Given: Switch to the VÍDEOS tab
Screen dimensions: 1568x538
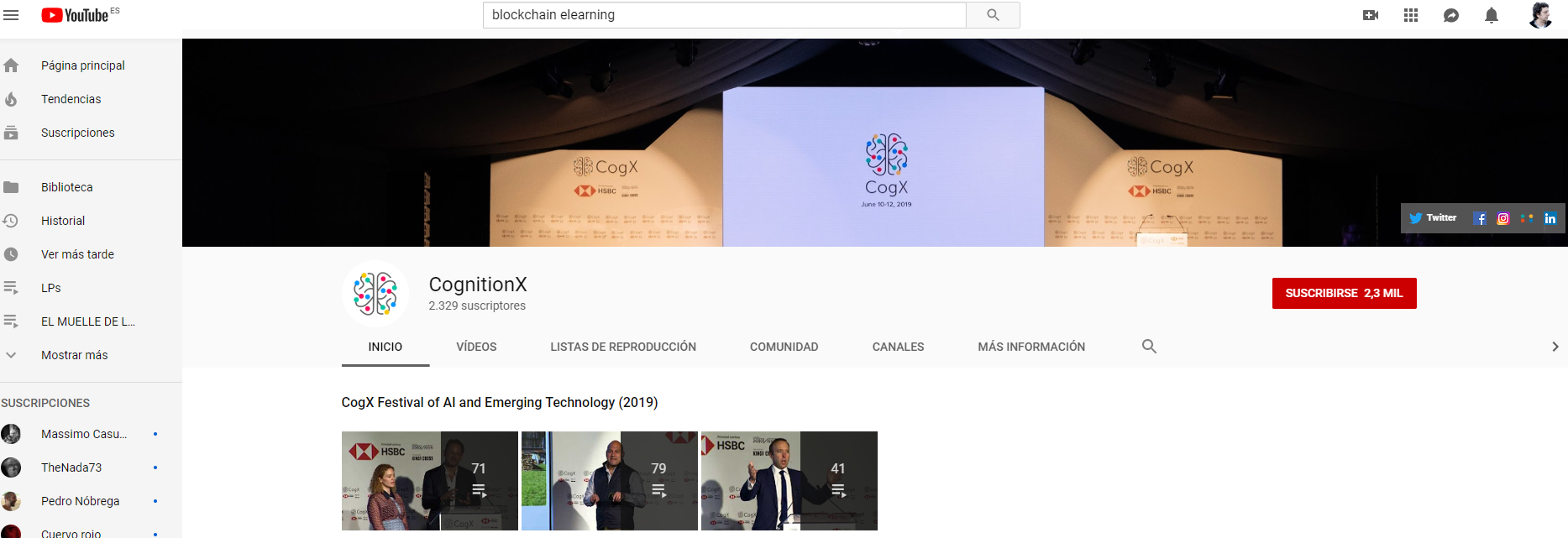Looking at the screenshot, I should coord(476,347).
